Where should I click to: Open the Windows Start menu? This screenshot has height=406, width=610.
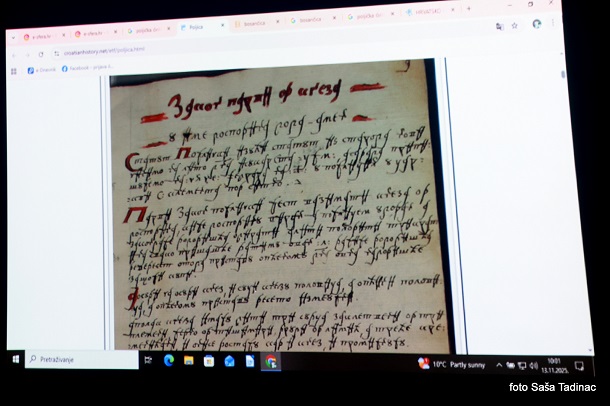pyautogui.click(x=15, y=357)
